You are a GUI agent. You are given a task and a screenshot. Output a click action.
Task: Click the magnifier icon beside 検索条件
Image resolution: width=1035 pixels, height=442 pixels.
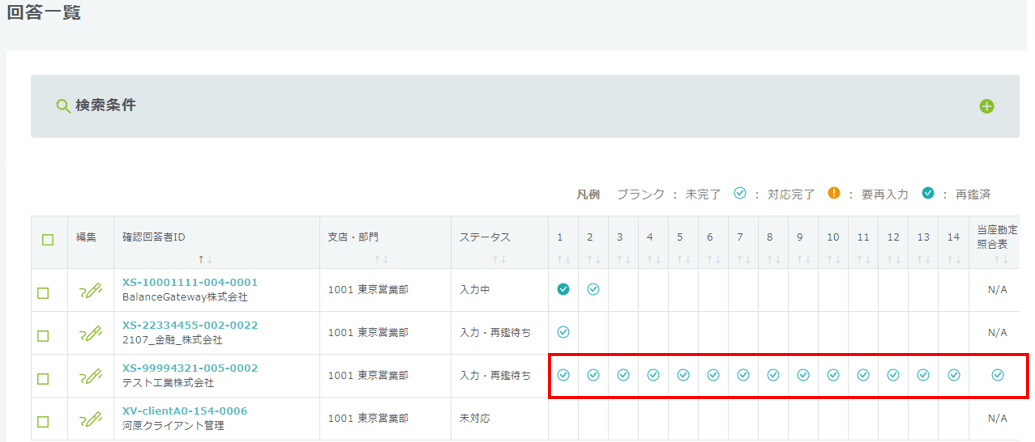[63, 106]
